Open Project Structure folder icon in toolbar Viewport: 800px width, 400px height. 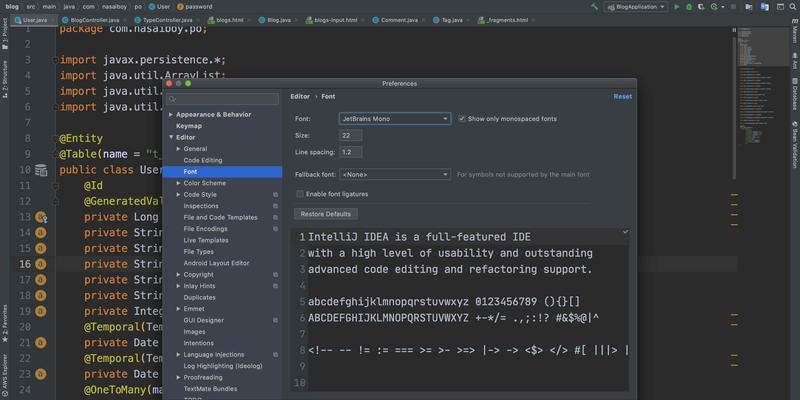coord(748,7)
